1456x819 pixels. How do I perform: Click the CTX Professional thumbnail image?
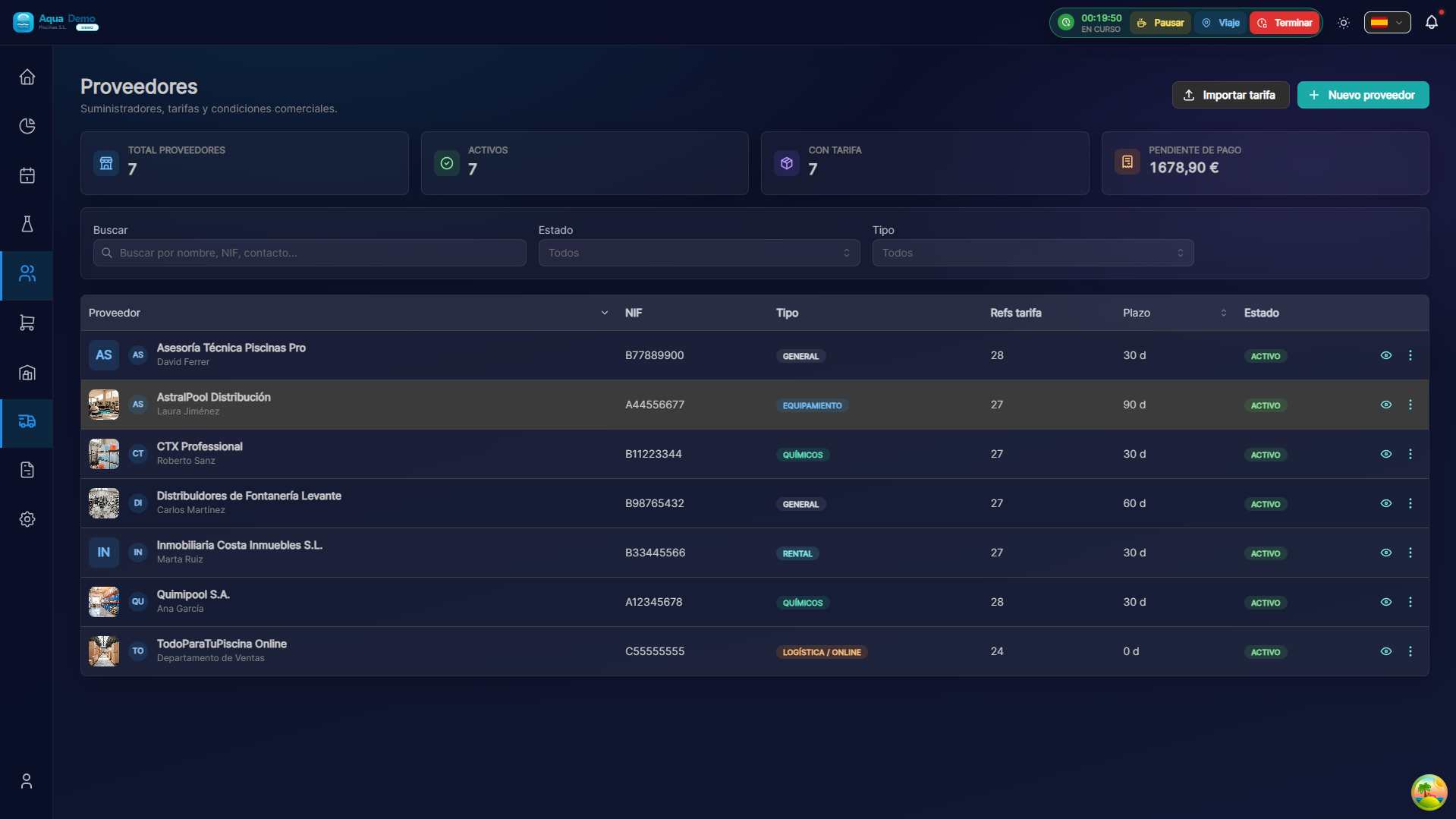click(x=104, y=454)
